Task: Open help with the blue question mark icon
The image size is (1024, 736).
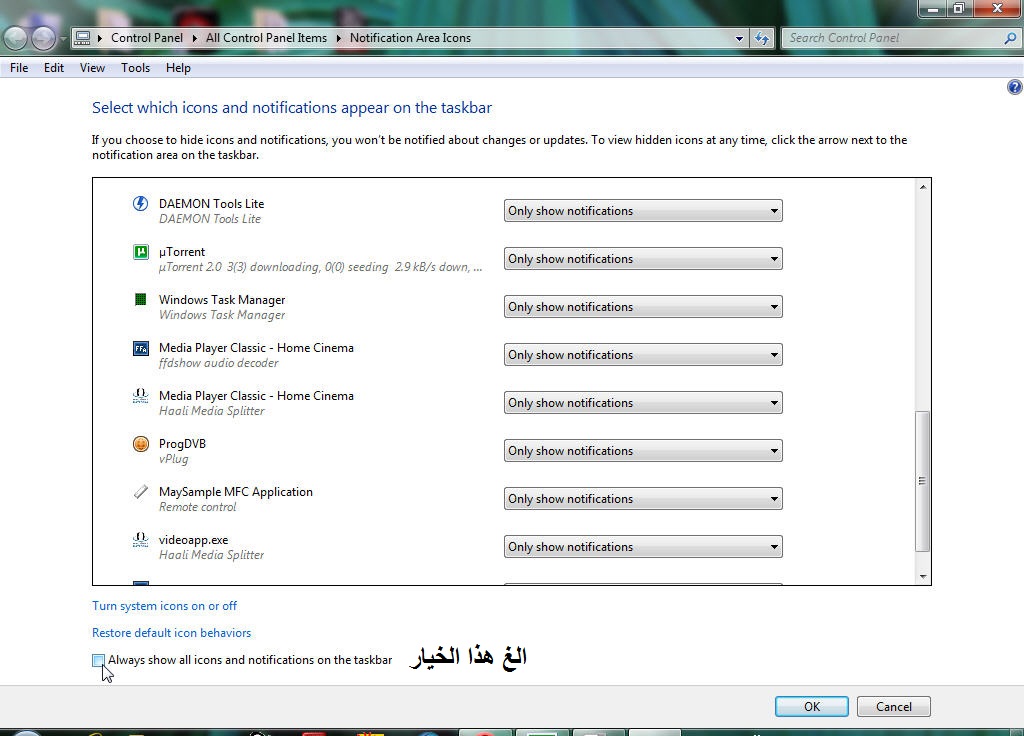Action: 1014,87
